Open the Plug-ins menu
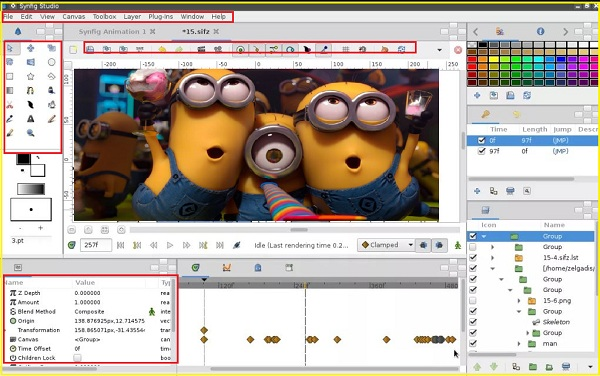Viewport: 600px width, 376px height. click(x=160, y=16)
